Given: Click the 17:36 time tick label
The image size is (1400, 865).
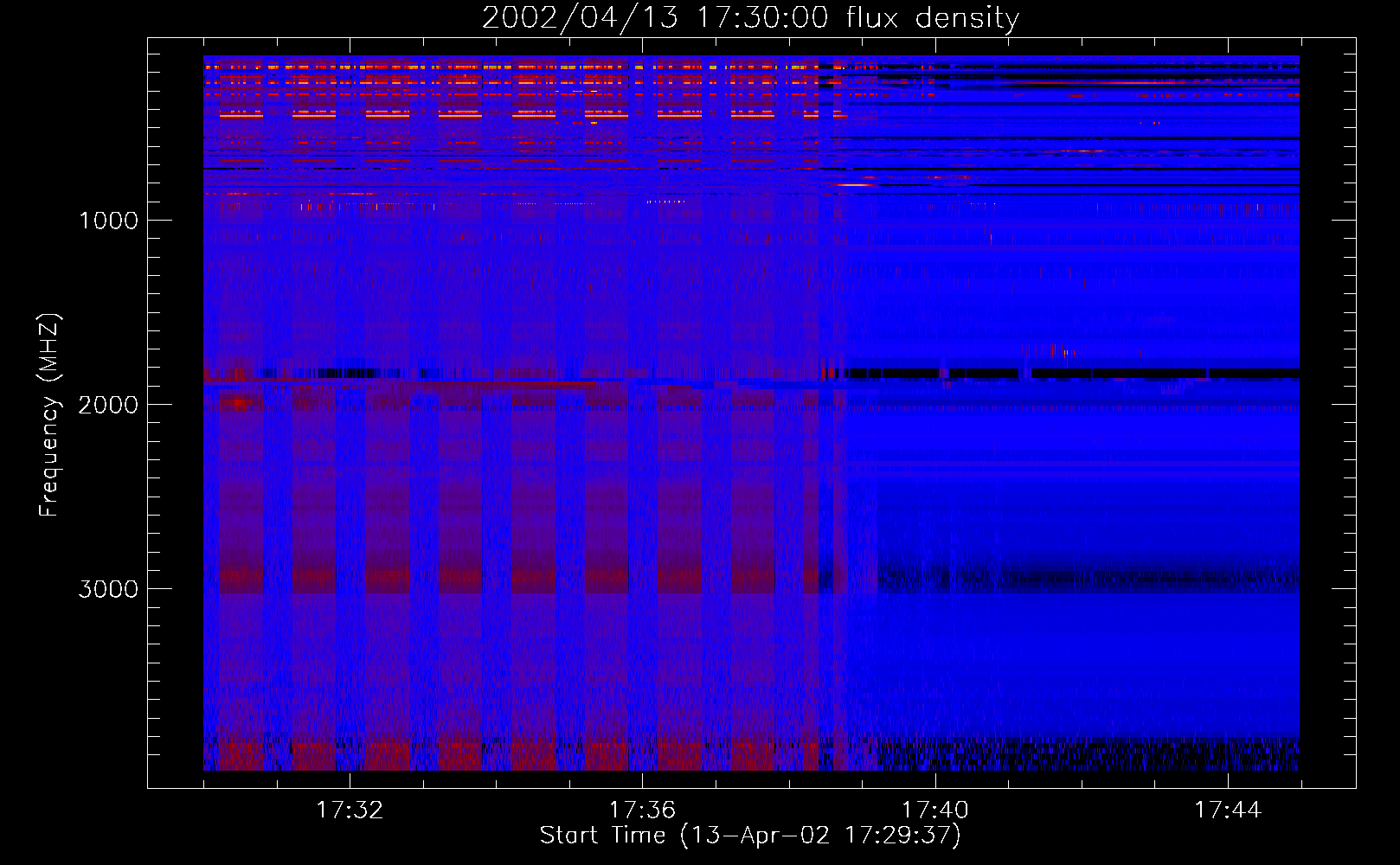Looking at the screenshot, I should 642,811.
